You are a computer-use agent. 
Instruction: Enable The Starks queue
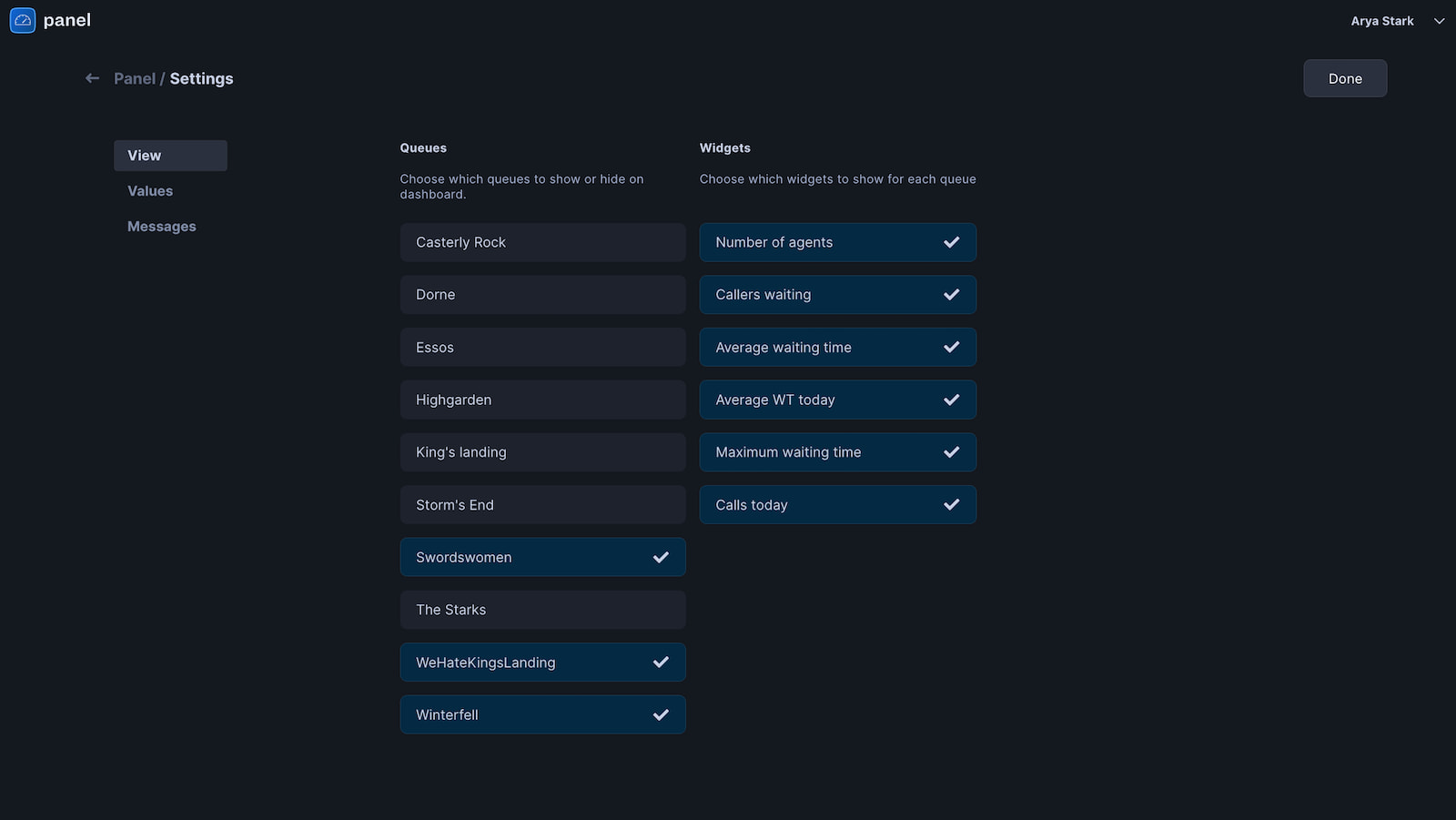pos(542,610)
